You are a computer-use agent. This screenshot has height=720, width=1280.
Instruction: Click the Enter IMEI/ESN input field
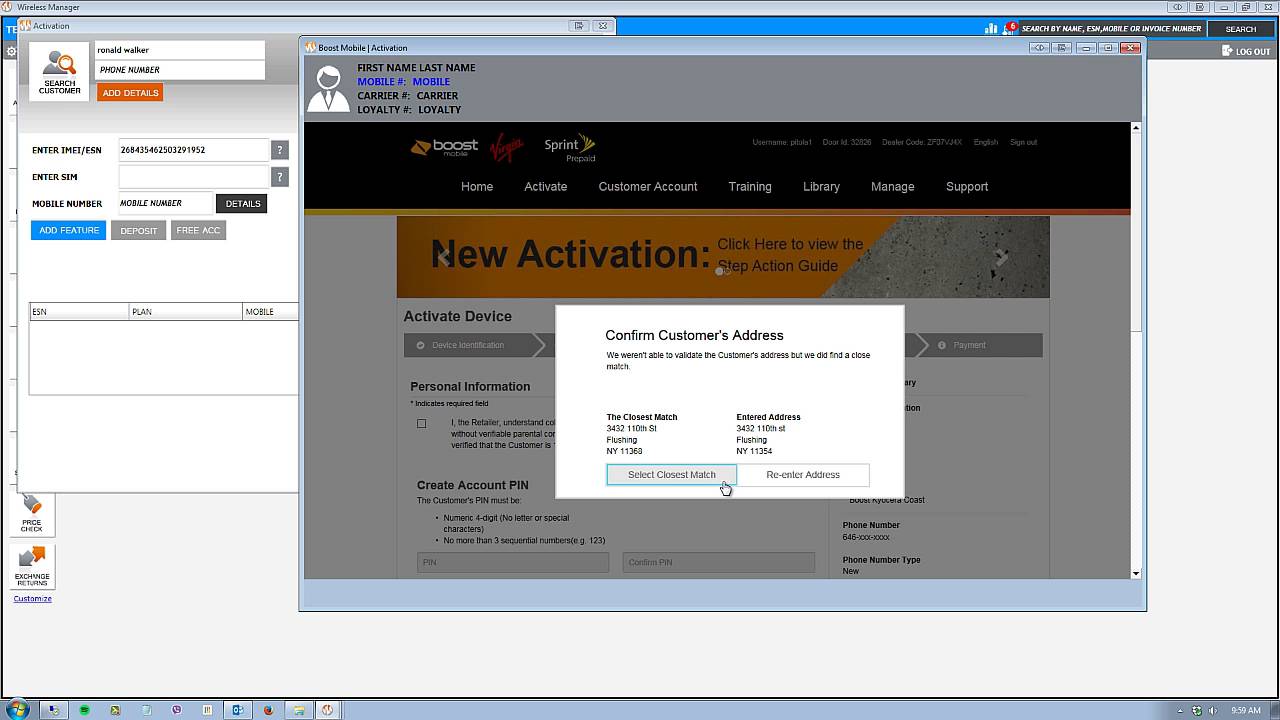[x=194, y=150]
